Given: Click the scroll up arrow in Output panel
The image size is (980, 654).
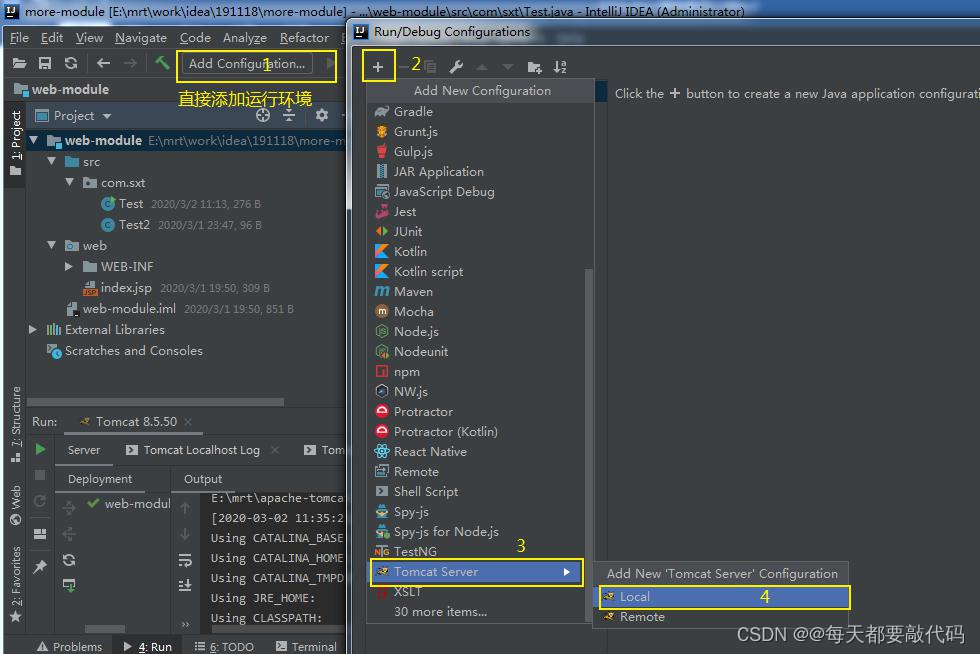Looking at the screenshot, I should [185, 508].
